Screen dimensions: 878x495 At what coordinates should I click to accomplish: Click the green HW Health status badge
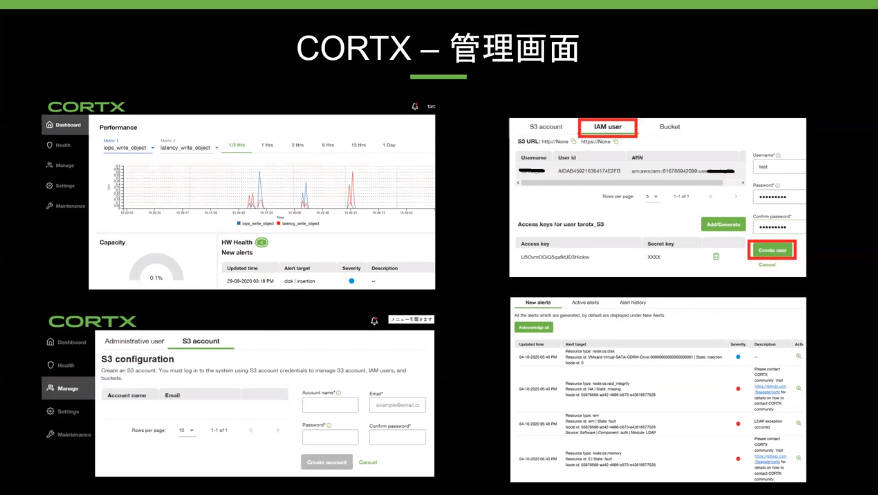coord(261,242)
